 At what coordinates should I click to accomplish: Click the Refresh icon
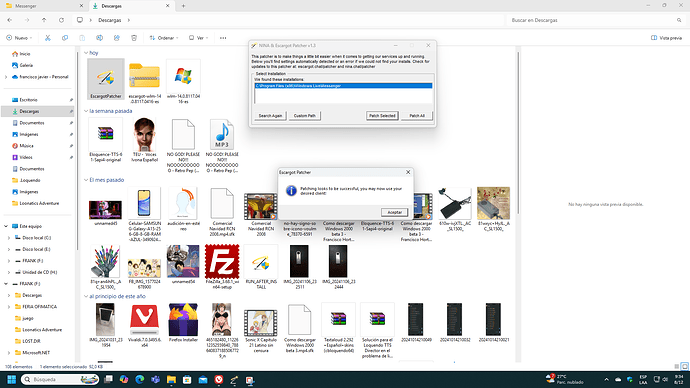tap(61, 20)
